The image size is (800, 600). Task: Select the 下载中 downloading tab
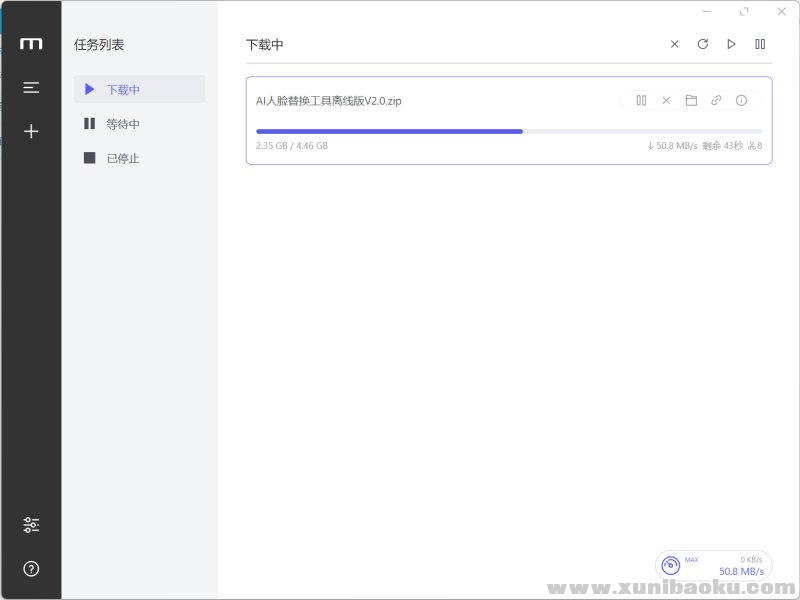(x=139, y=89)
